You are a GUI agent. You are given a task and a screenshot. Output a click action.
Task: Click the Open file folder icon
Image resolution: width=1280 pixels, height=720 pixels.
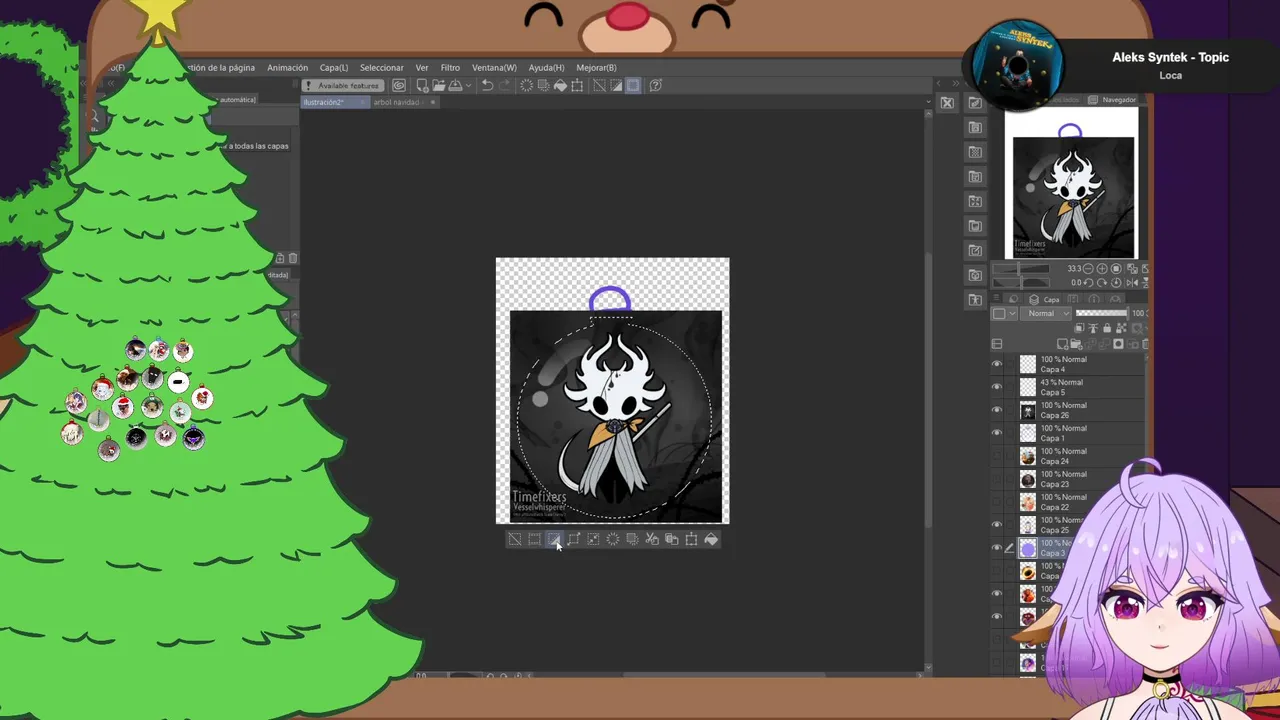click(439, 85)
